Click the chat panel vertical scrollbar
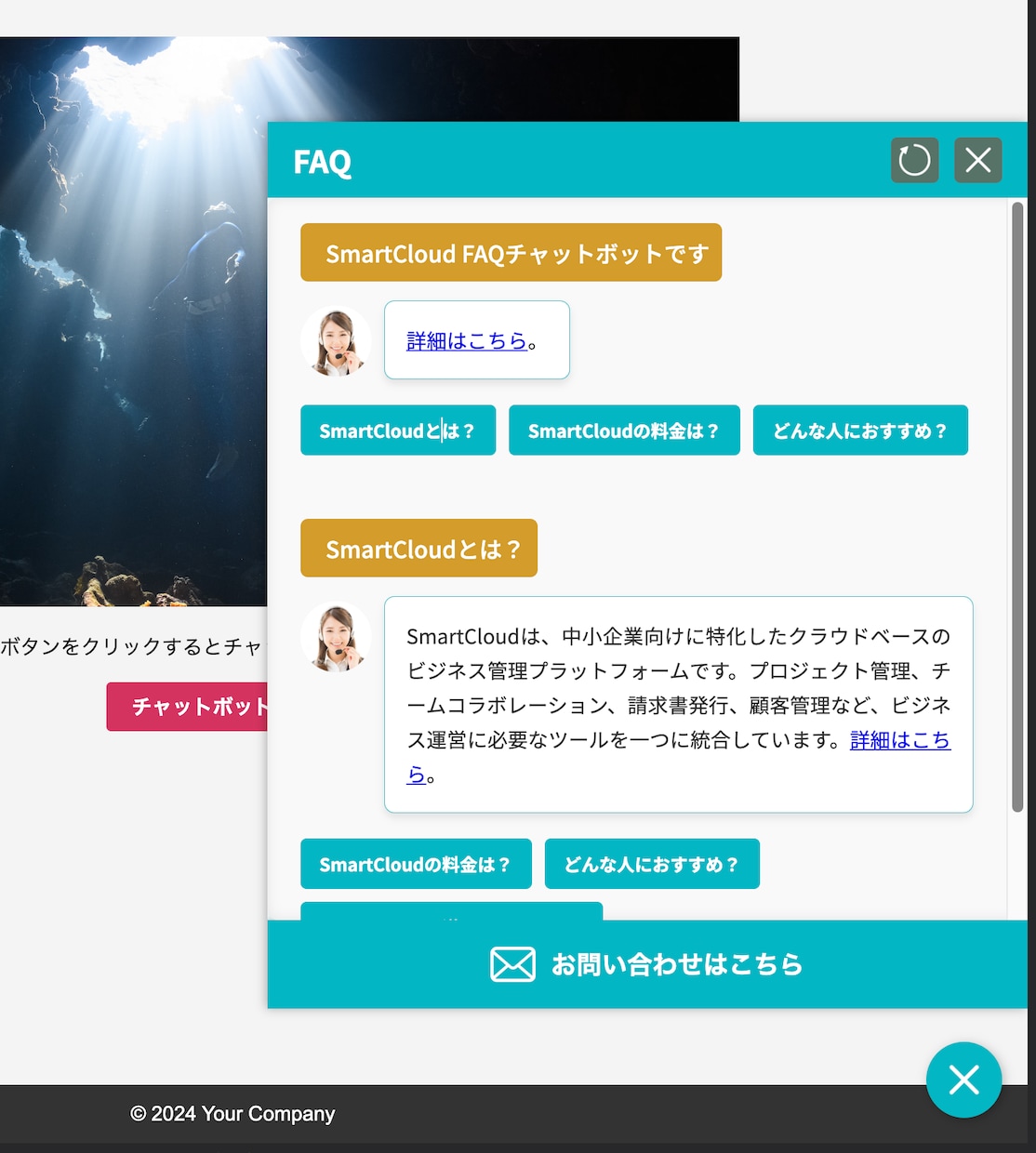 pos(1017,507)
